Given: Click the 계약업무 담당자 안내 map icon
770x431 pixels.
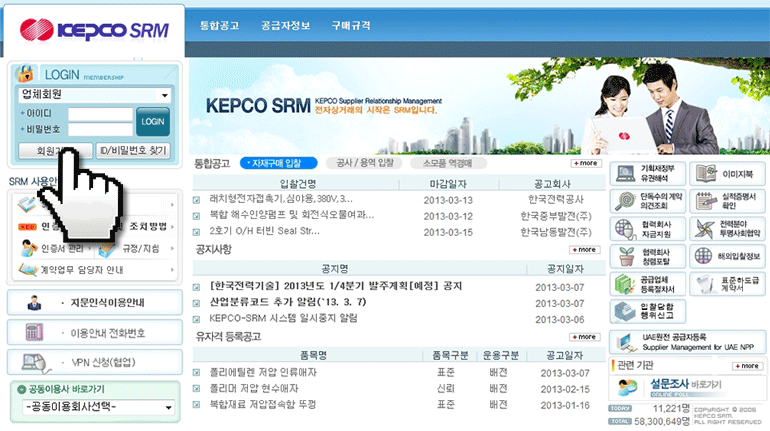Looking at the screenshot, I should pos(28,269).
